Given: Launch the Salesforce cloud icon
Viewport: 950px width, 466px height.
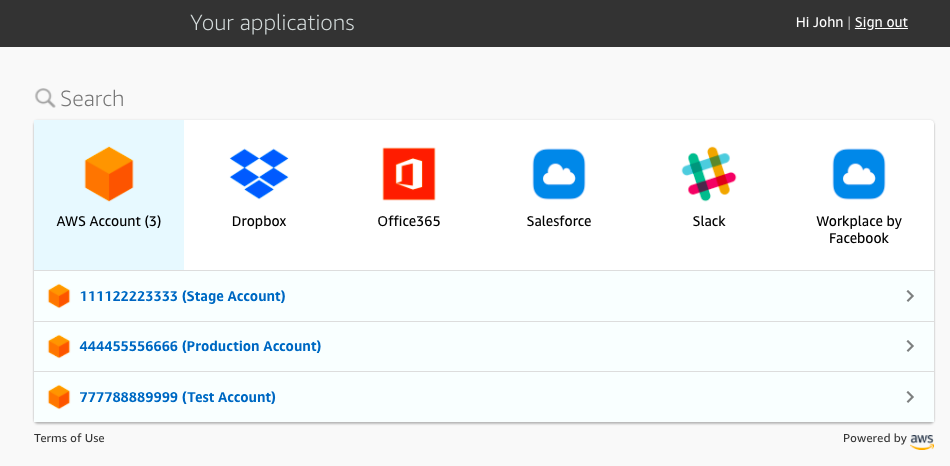Looking at the screenshot, I should [x=559, y=174].
